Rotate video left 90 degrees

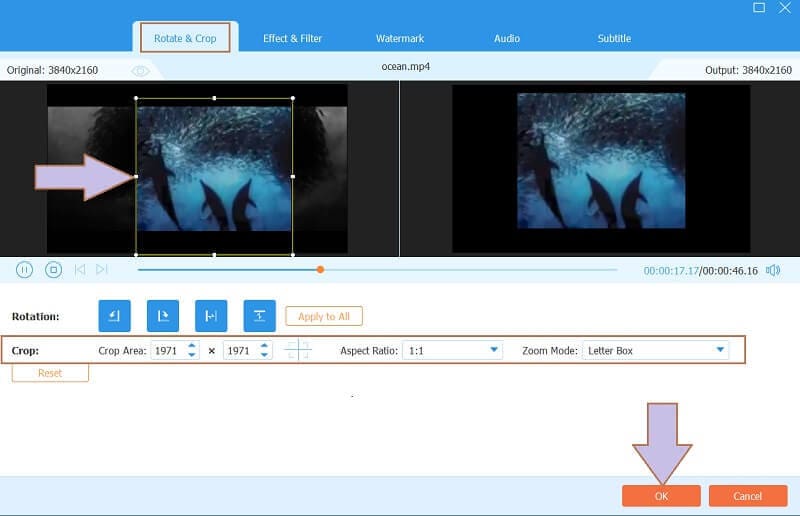click(x=114, y=316)
